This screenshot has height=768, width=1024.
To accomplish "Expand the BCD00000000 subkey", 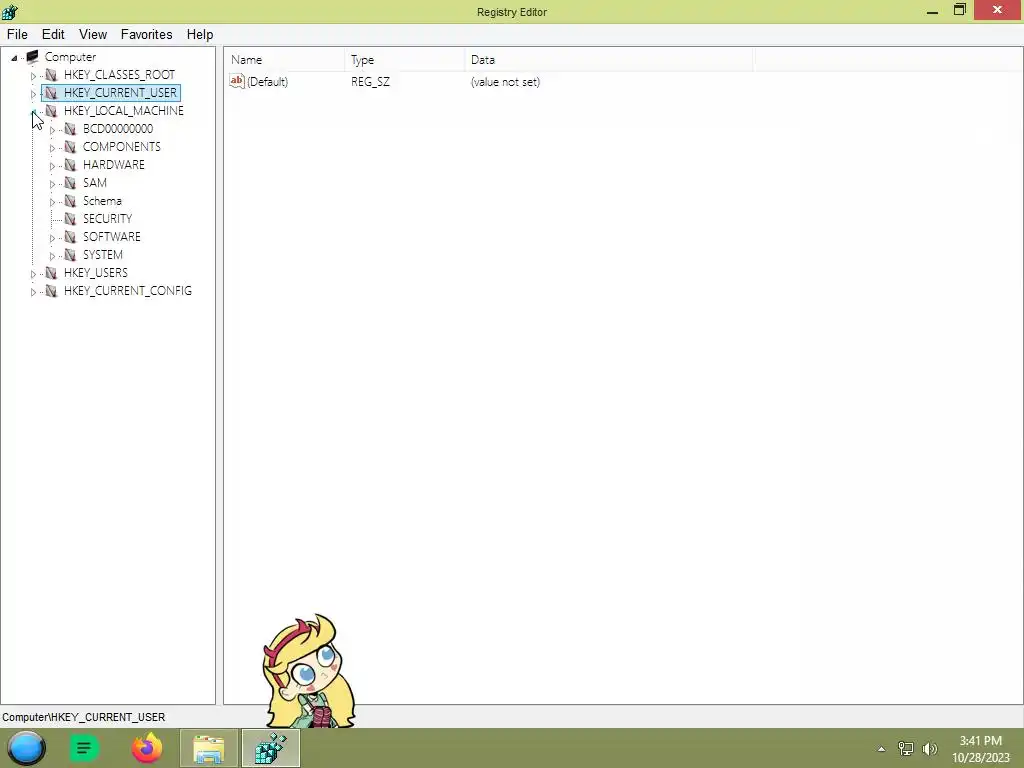I will [x=52, y=130].
